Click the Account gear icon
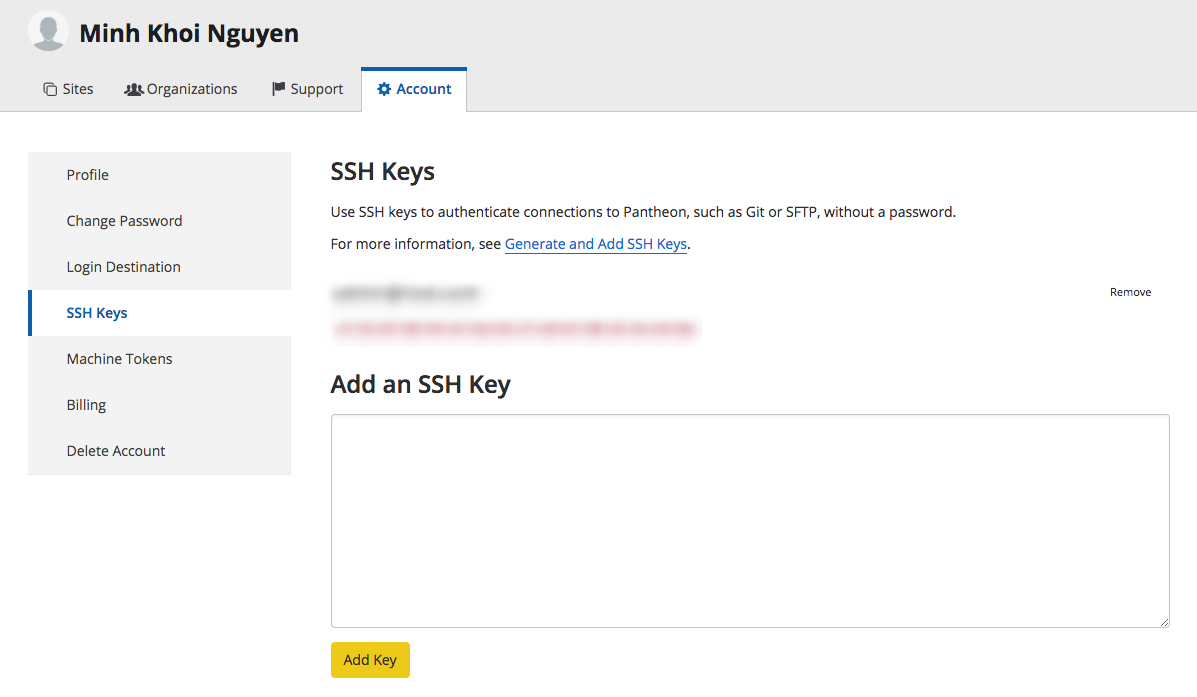Screen dimensions: 1197x697 click(x=384, y=89)
